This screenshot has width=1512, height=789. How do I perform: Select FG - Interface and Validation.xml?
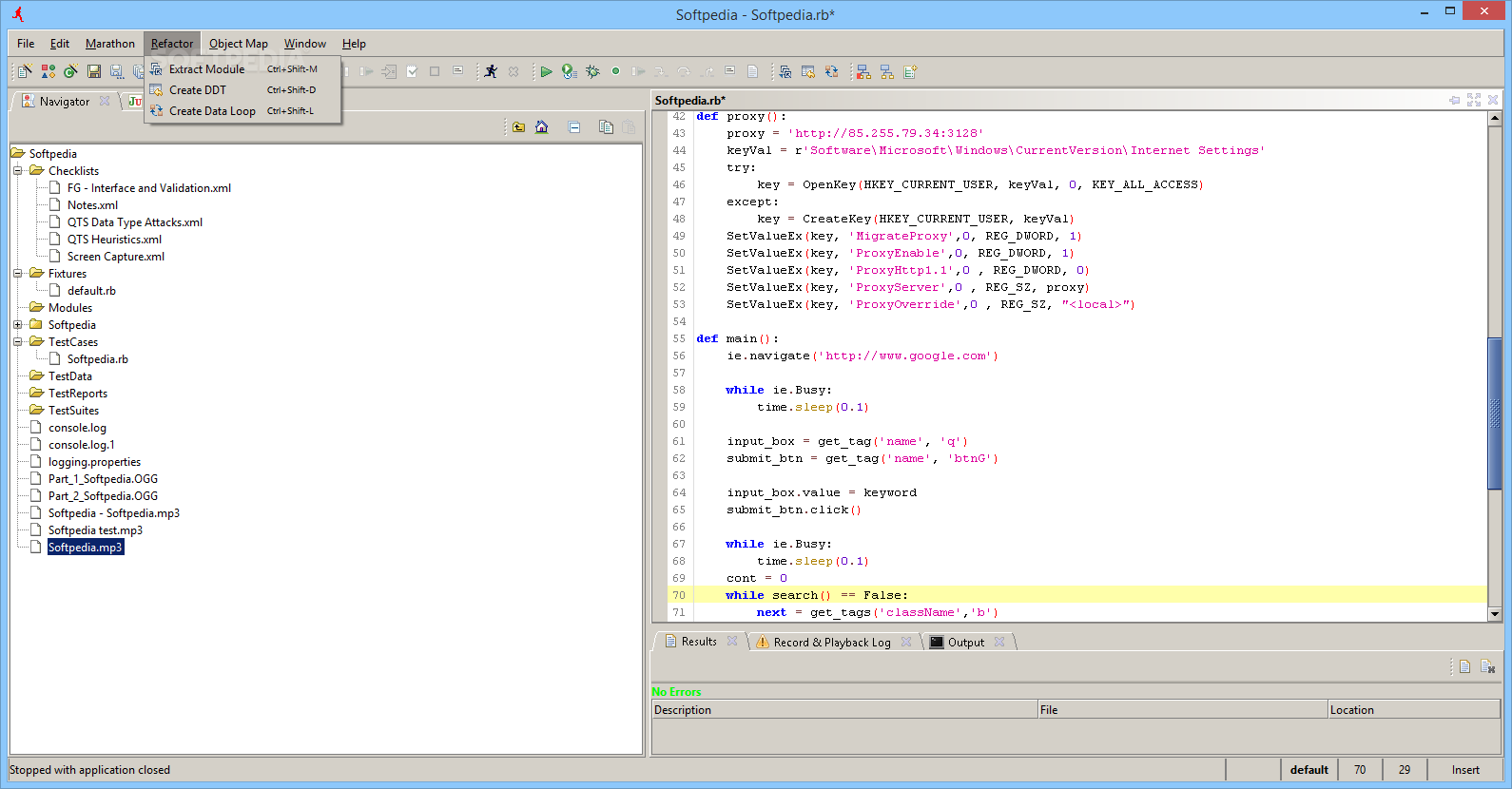149,188
